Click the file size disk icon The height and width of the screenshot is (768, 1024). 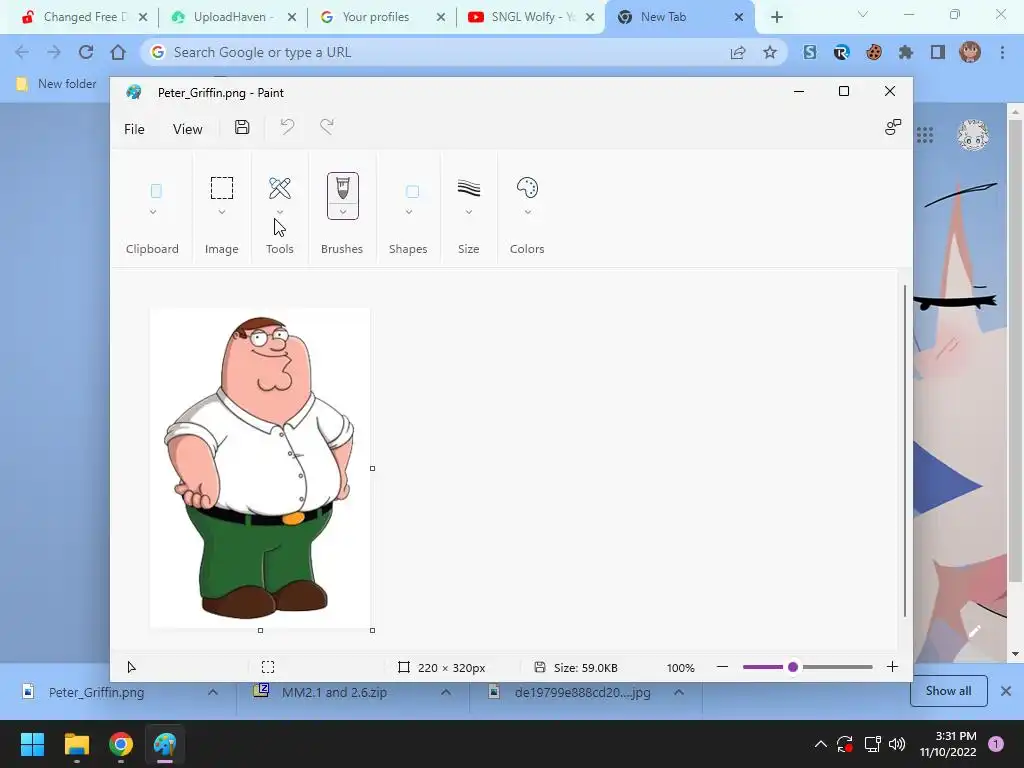coord(539,667)
